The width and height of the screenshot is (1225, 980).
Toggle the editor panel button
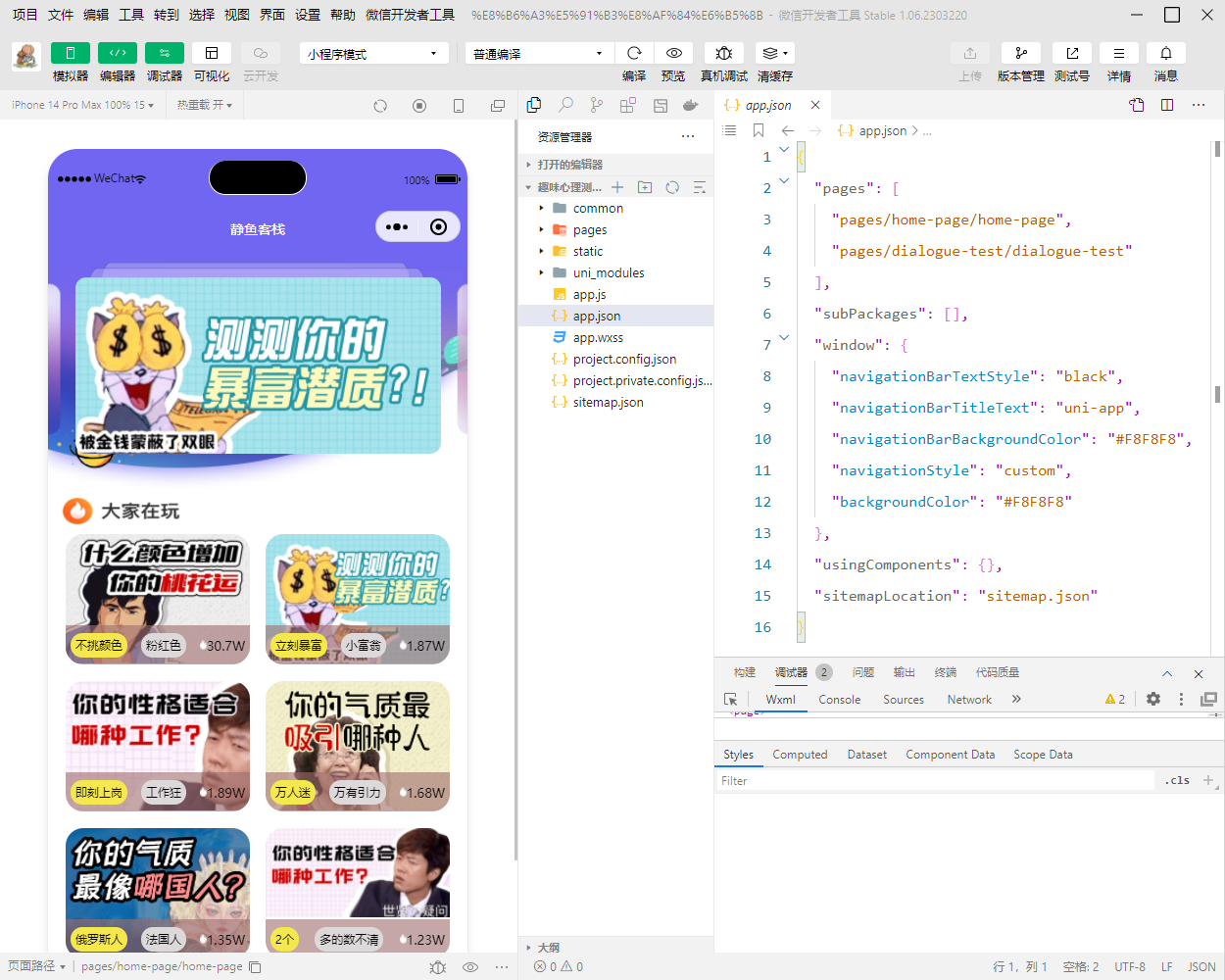tap(117, 53)
